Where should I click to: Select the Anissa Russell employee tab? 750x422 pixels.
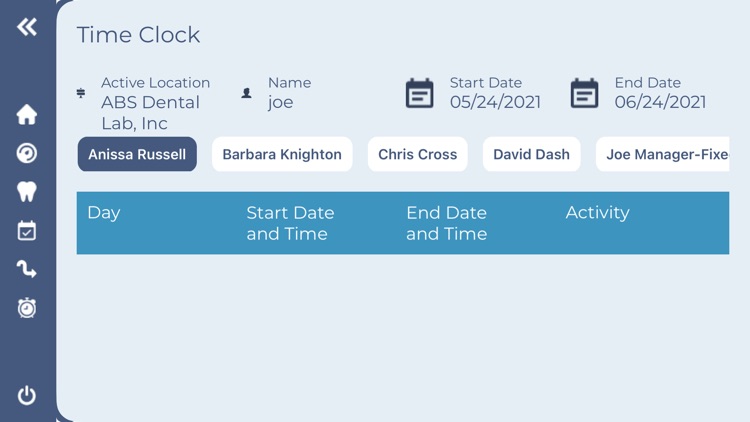click(137, 155)
